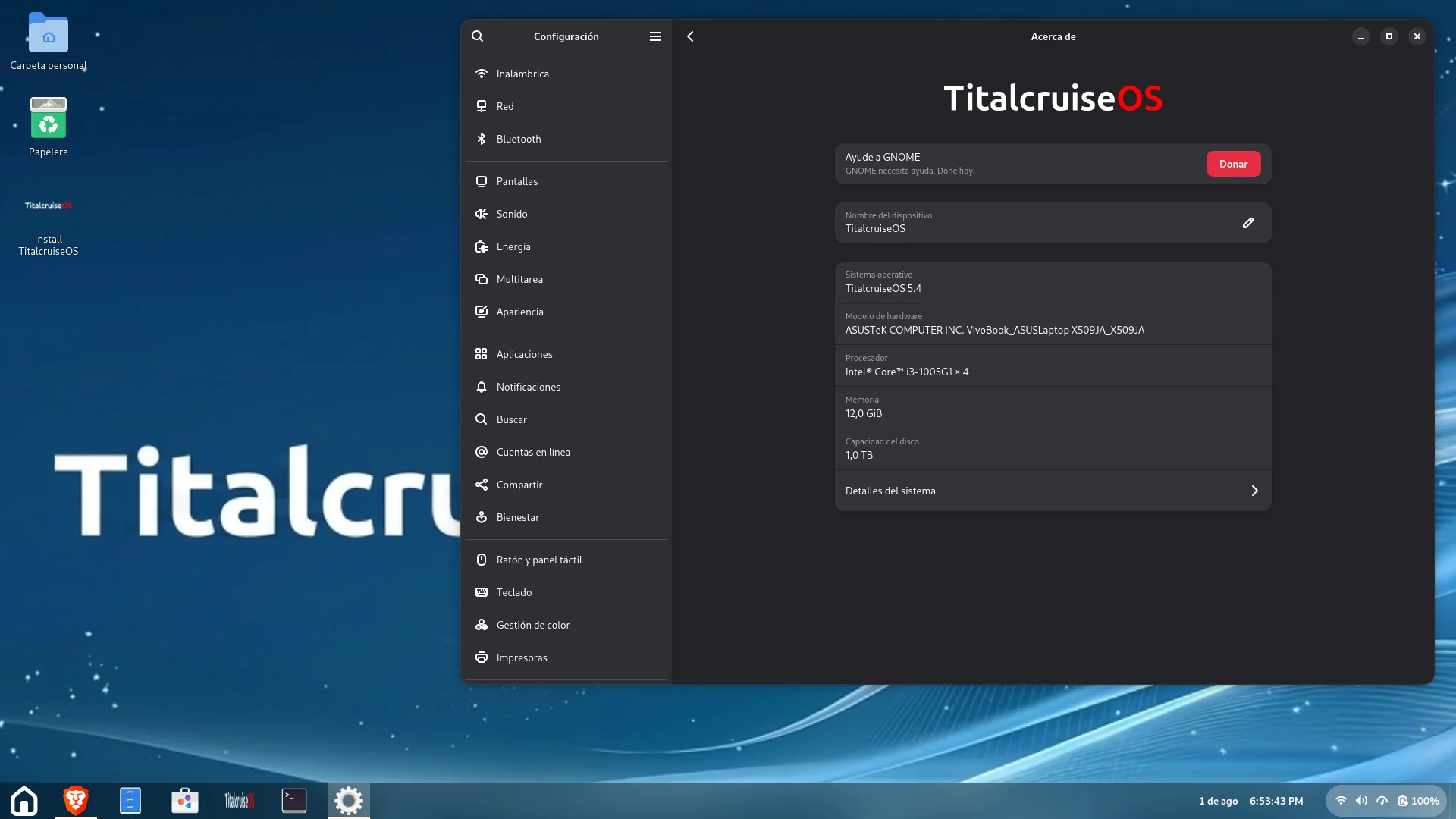1456x819 pixels.
Task: Click the home launcher icon in taskbar
Action: click(24, 801)
